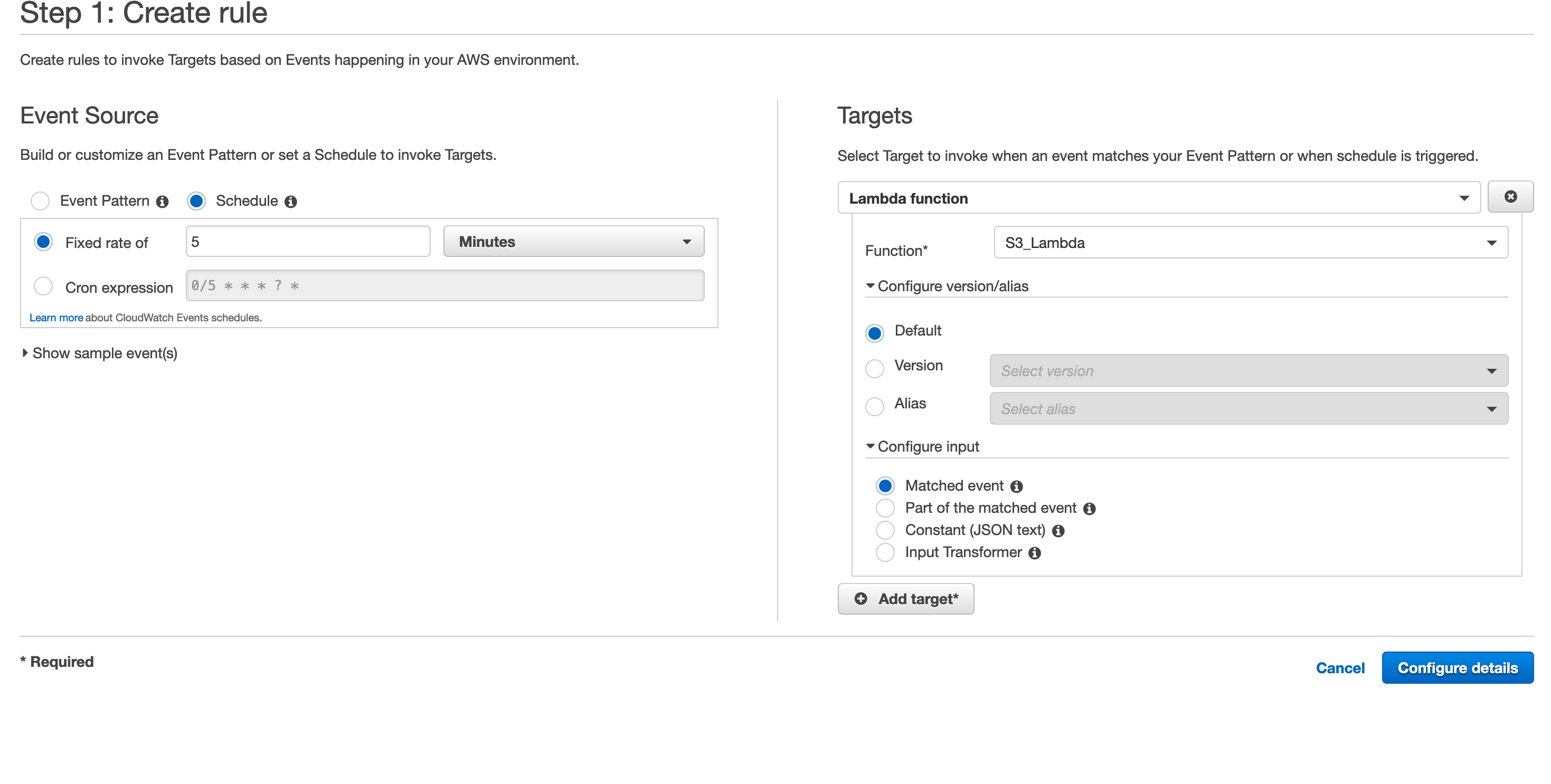Click the Constant (JSON text) info icon
The width and height of the screenshot is (1551, 784).
1058,531
